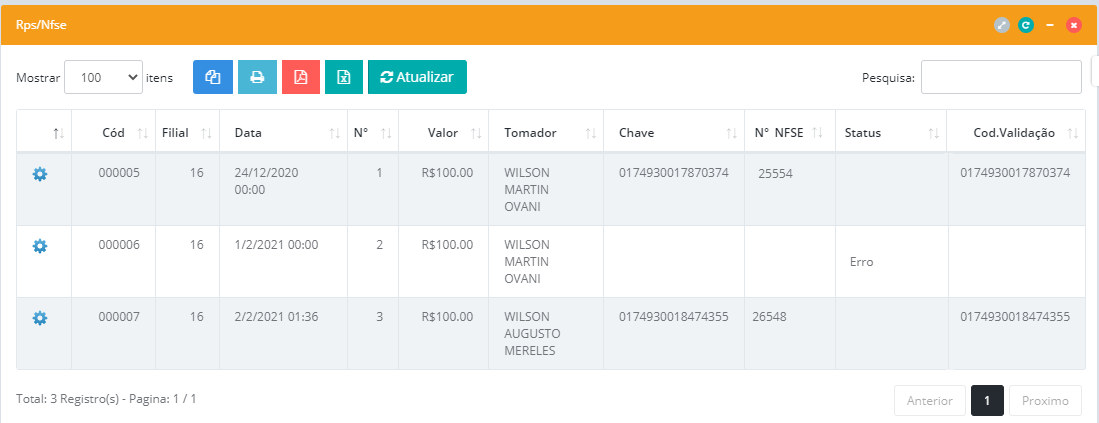This screenshot has height=423, width=1099.
Task: Expand the Rps/Nfse panel to fullscreen
Action: click(1002, 25)
